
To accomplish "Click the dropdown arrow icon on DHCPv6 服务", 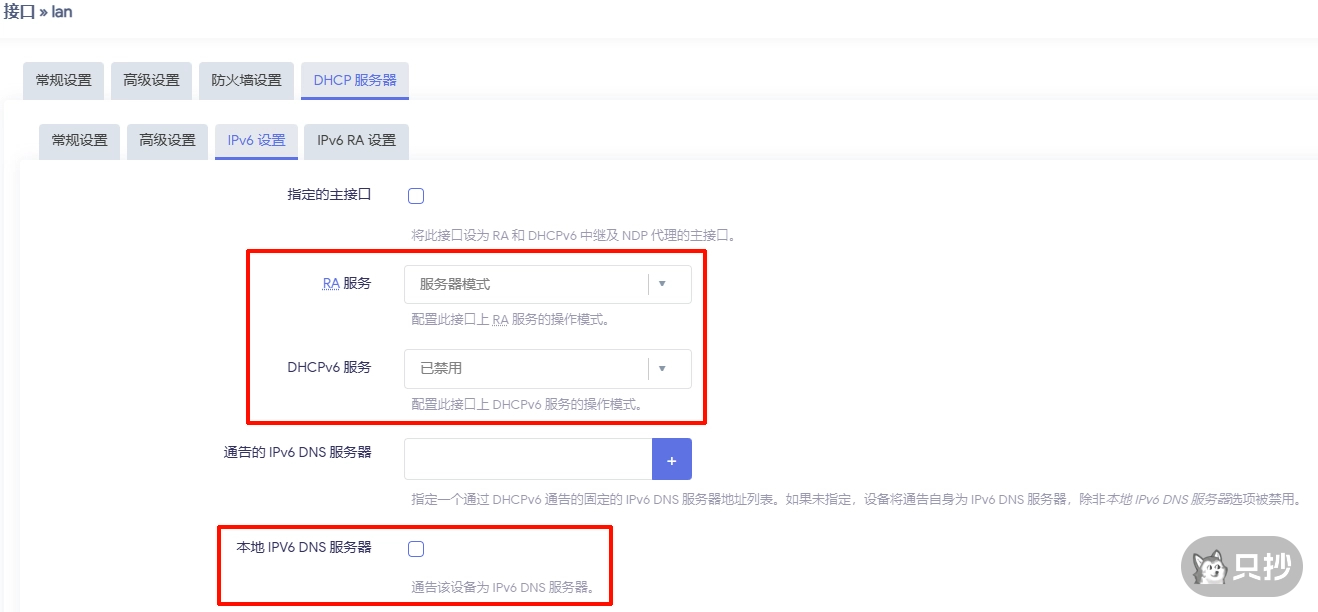I will pos(662,369).
